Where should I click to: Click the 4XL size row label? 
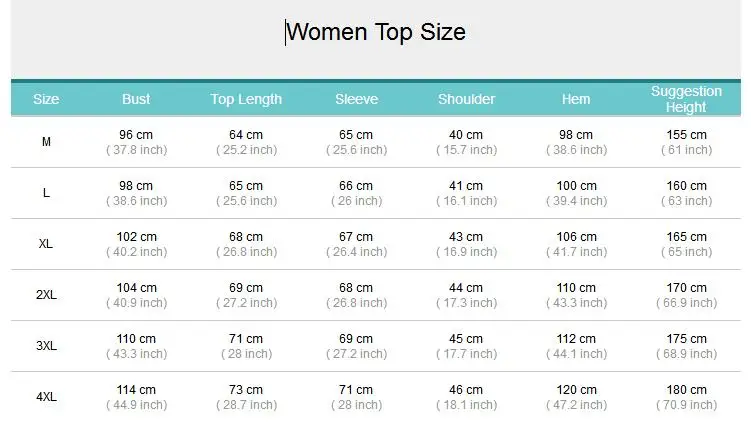(x=46, y=397)
